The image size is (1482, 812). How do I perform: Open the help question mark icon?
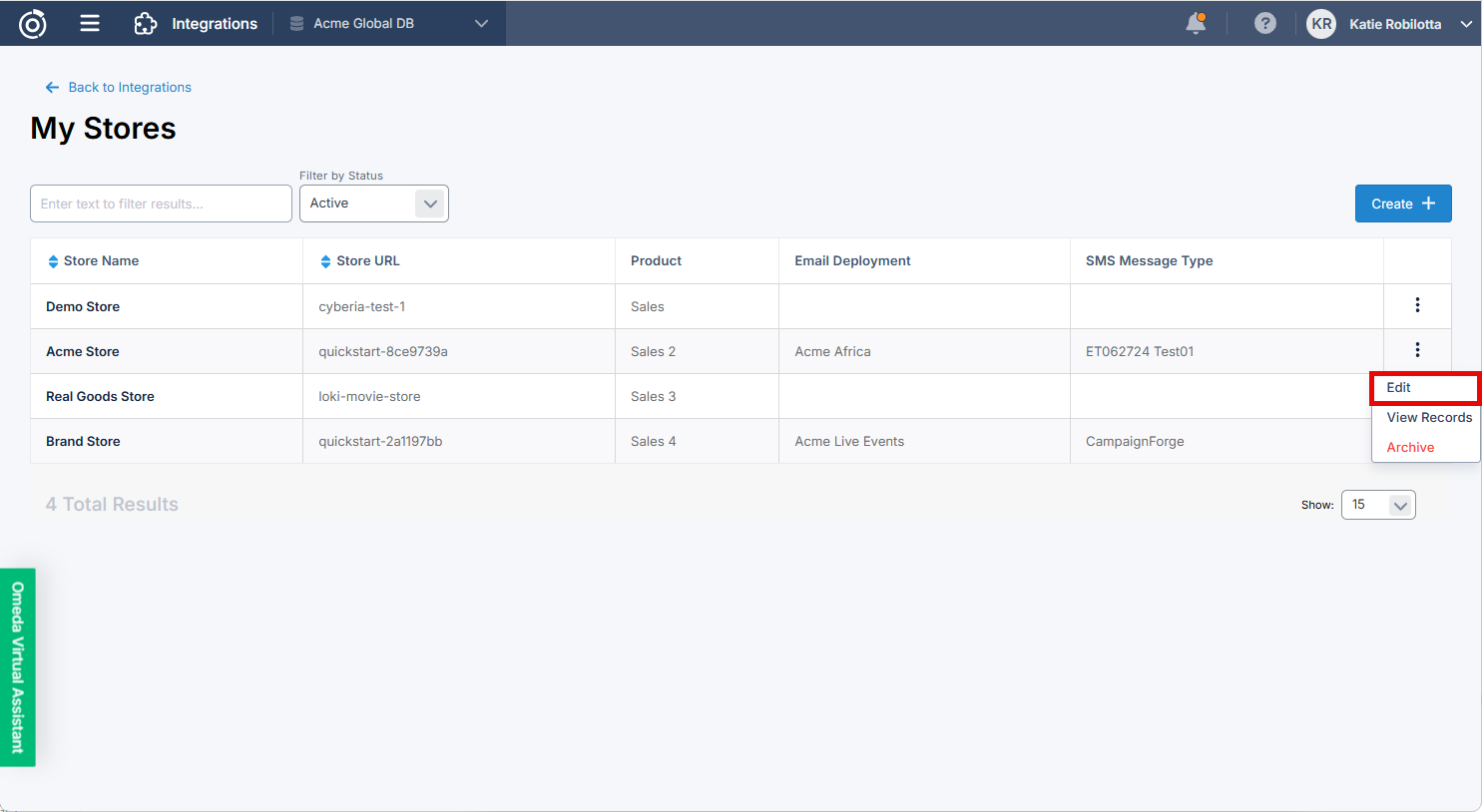pyautogui.click(x=1264, y=24)
